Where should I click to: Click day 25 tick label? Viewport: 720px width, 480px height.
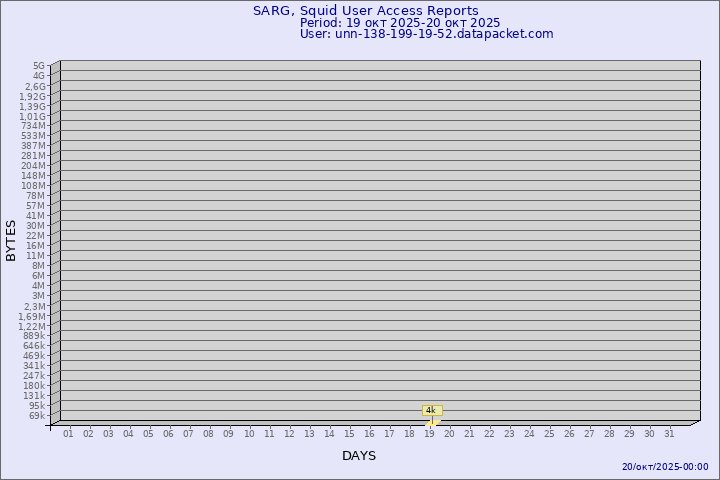point(549,433)
